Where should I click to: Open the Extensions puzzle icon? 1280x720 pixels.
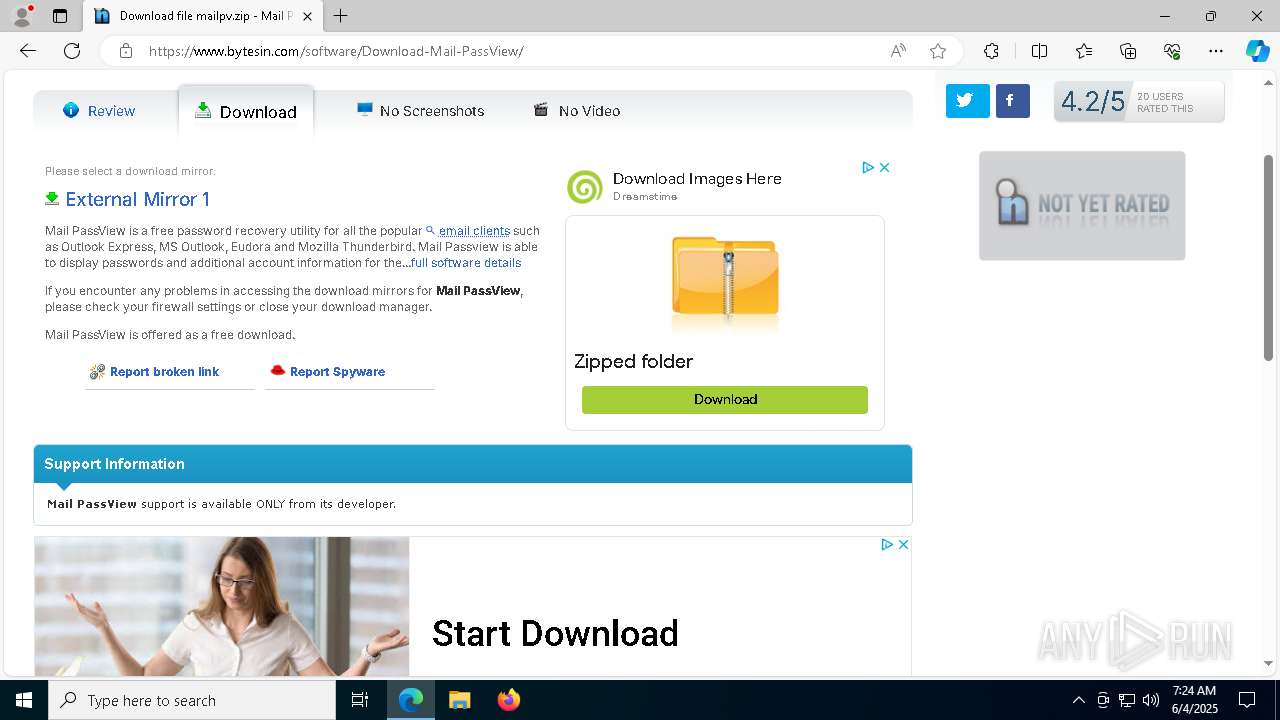pyautogui.click(x=991, y=51)
